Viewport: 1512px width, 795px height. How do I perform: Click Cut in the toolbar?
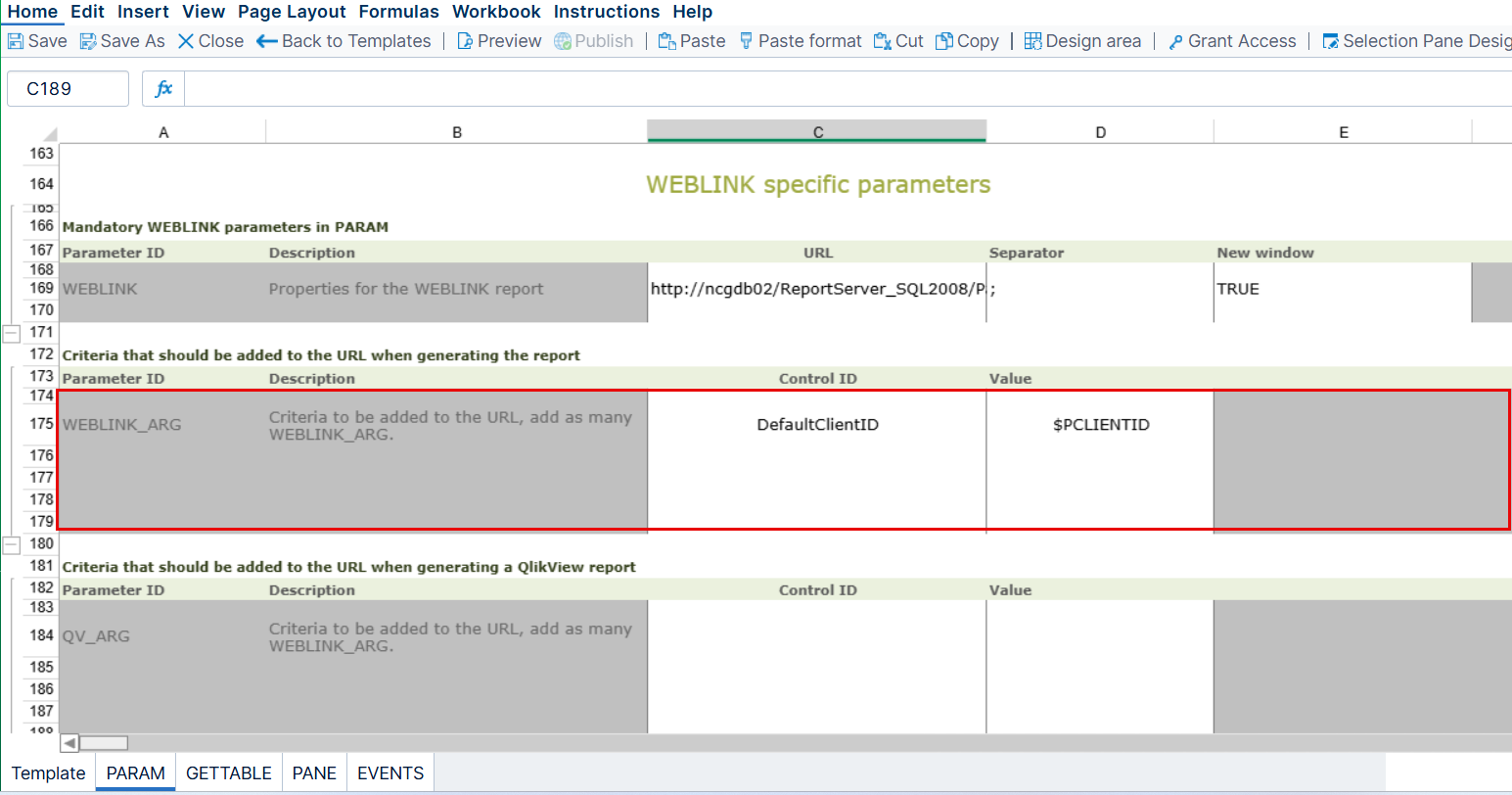tap(898, 41)
